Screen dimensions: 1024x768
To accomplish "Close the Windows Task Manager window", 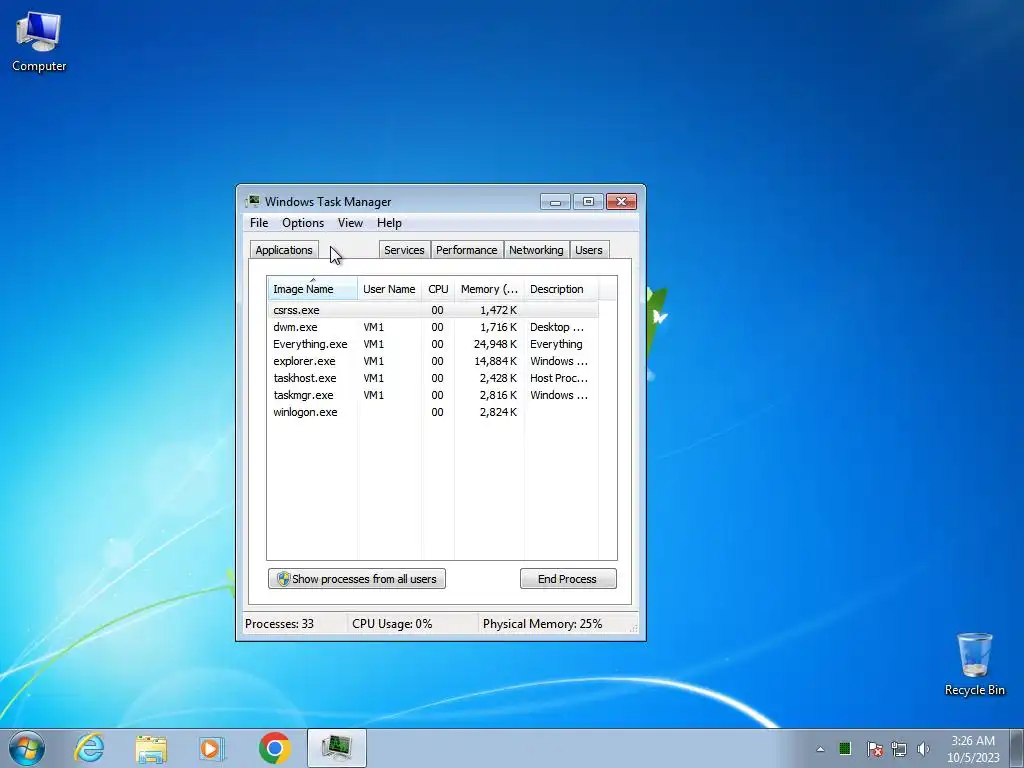I will pos(621,202).
